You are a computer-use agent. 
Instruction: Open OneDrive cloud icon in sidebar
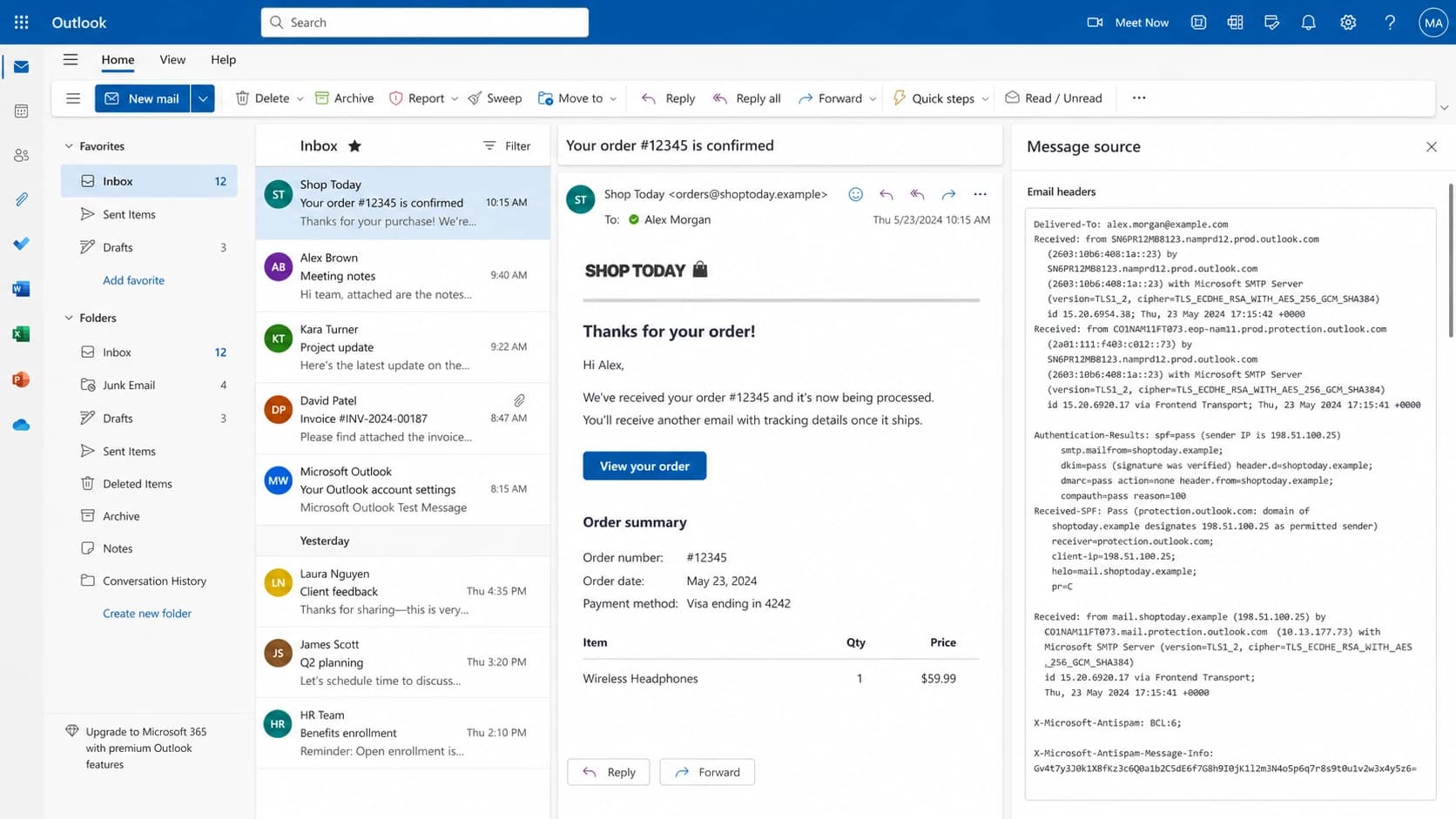pos(21,425)
